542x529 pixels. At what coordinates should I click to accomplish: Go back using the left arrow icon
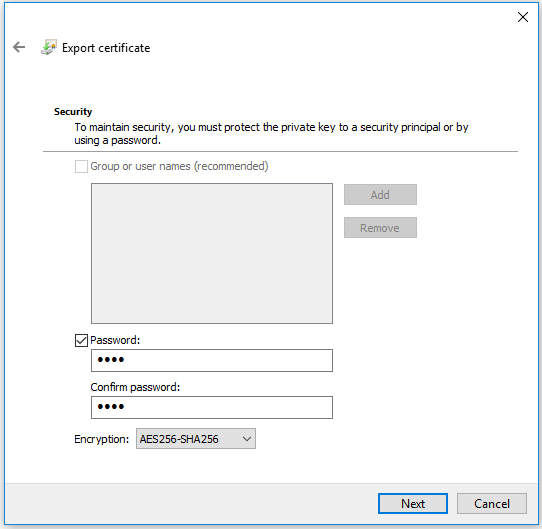point(19,47)
